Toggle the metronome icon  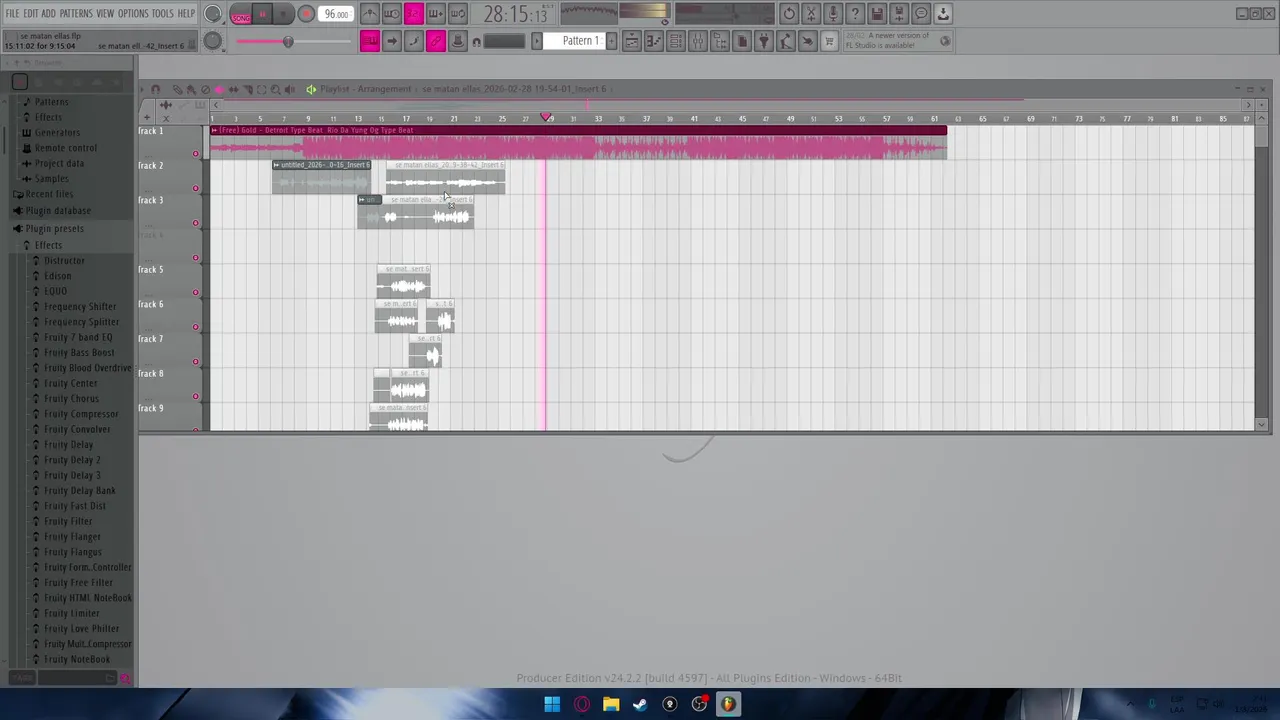[x=370, y=14]
